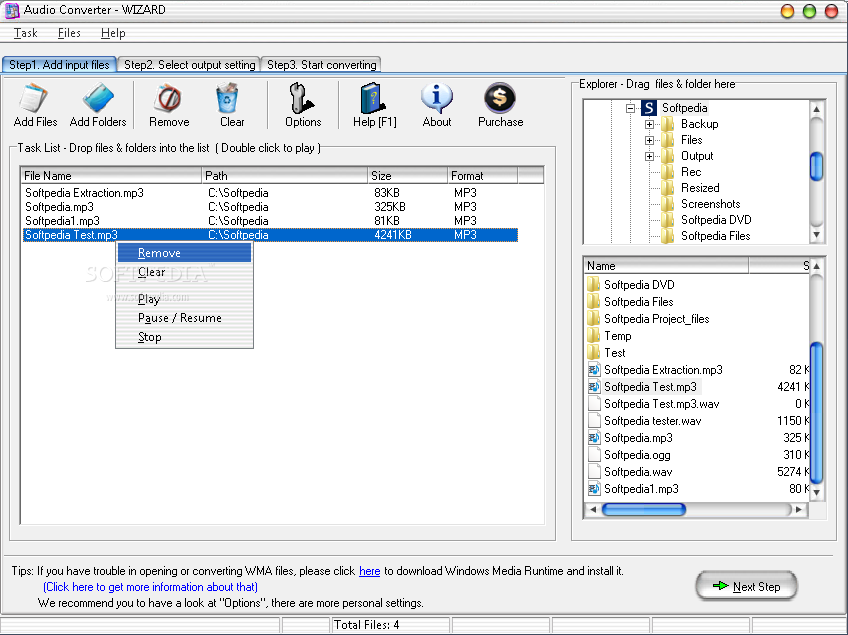Click the file list vertical scrollbar thumb
This screenshot has width=848, height=635.
pyautogui.click(x=817, y=412)
